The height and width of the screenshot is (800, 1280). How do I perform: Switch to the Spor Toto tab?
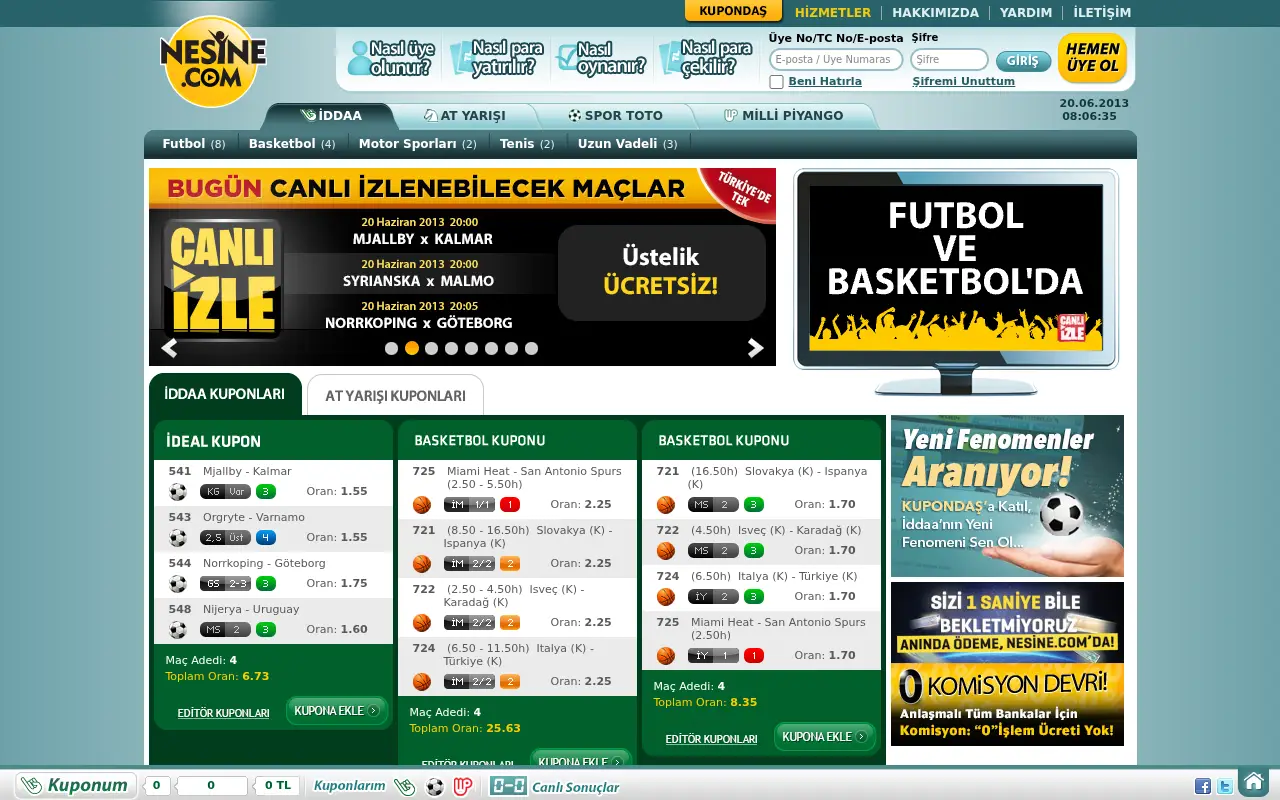point(615,116)
